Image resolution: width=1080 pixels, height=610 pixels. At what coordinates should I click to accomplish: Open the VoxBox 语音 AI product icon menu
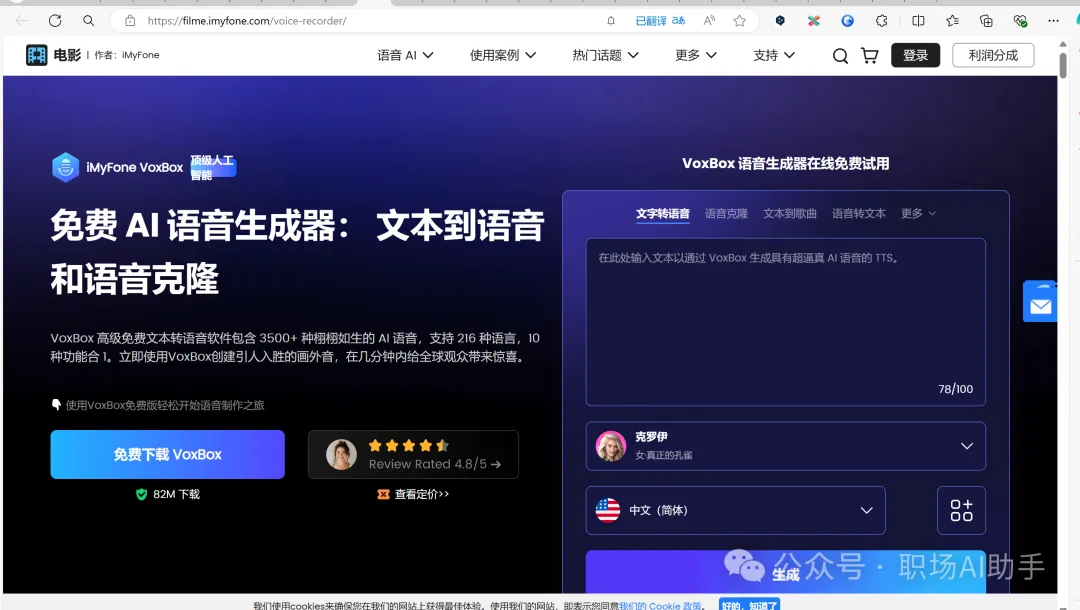click(404, 55)
